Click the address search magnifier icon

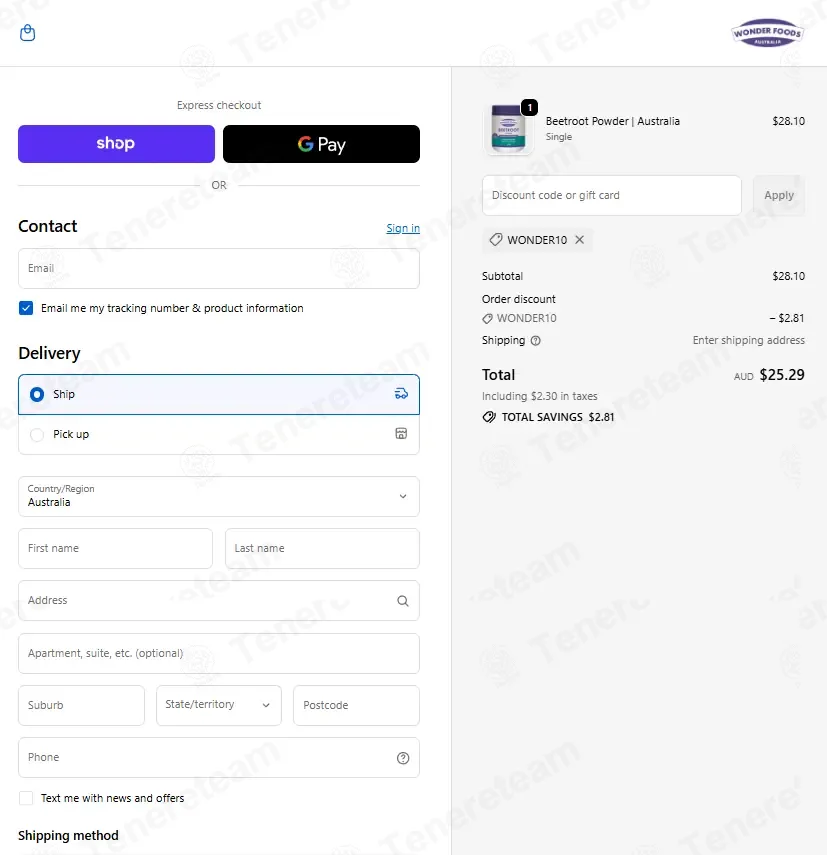pyautogui.click(x=403, y=601)
